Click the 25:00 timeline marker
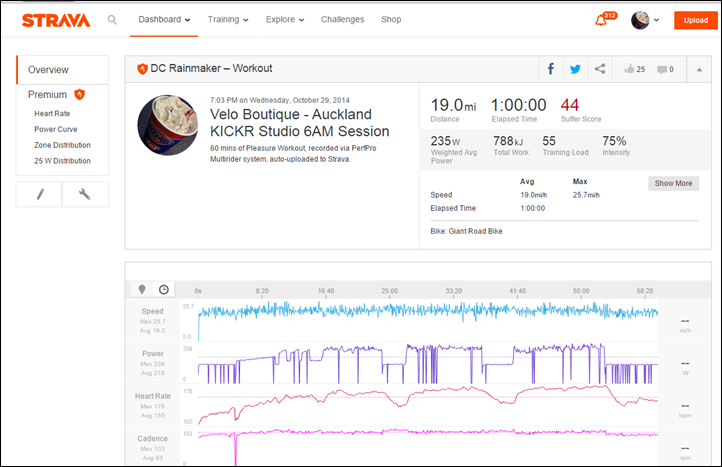Viewport: 722px width, 467px height. (390, 291)
